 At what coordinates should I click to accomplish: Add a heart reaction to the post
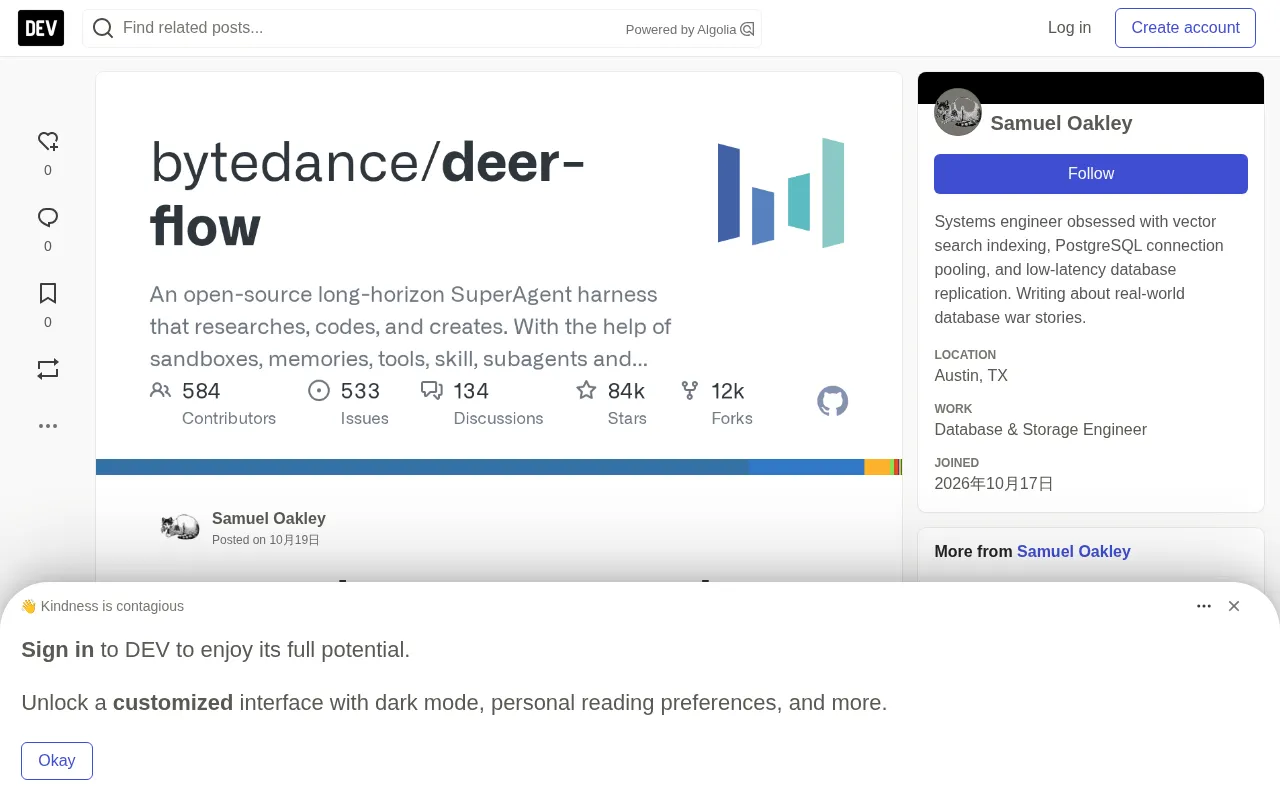[48, 141]
